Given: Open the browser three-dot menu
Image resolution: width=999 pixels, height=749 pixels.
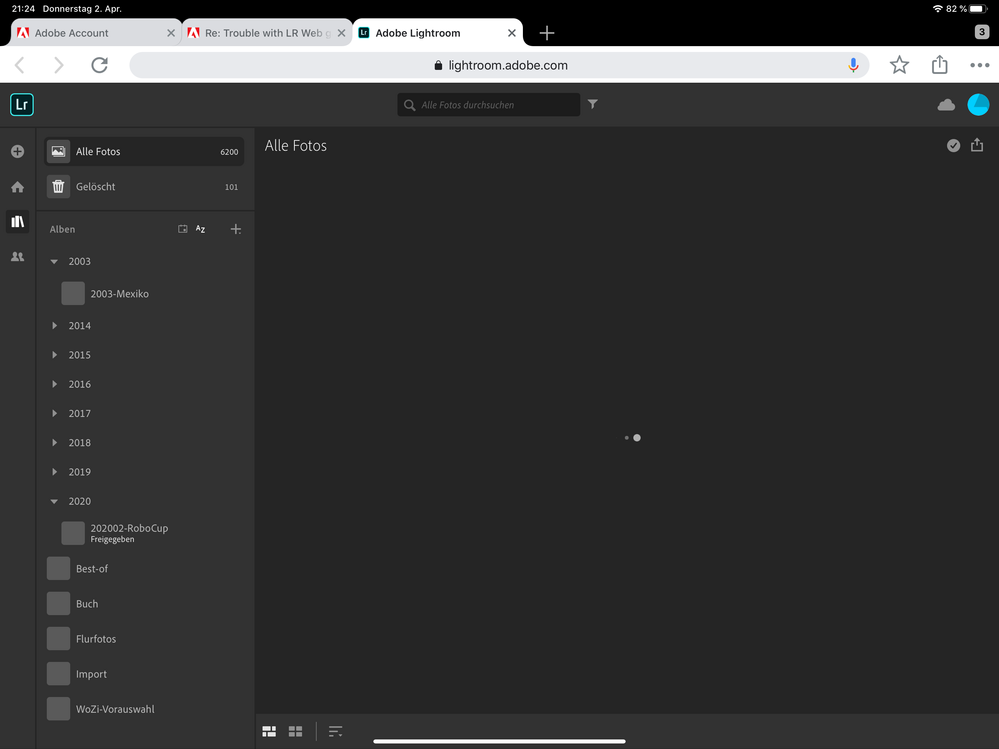Looking at the screenshot, I should point(979,65).
